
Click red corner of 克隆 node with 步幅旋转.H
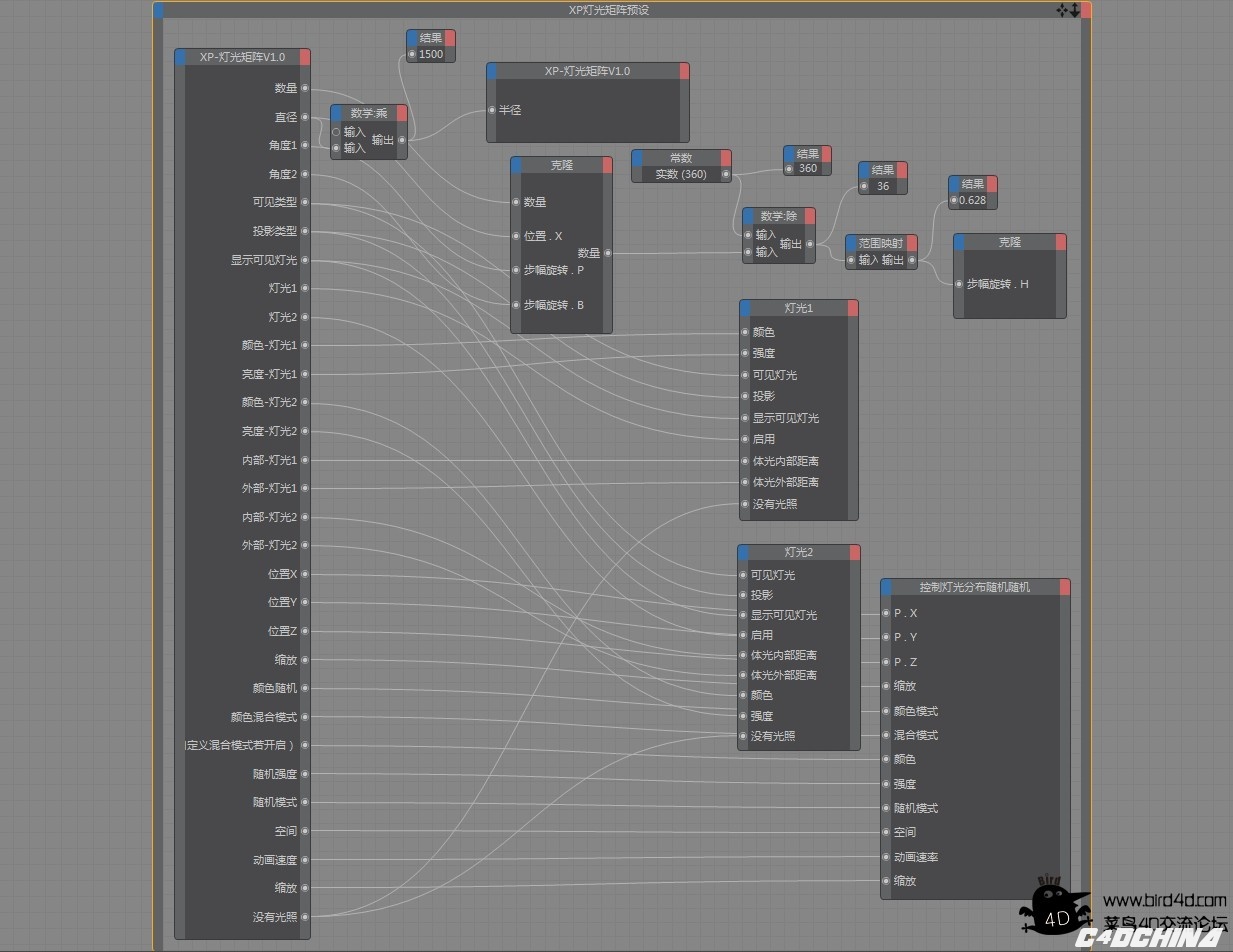point(1061,242)
